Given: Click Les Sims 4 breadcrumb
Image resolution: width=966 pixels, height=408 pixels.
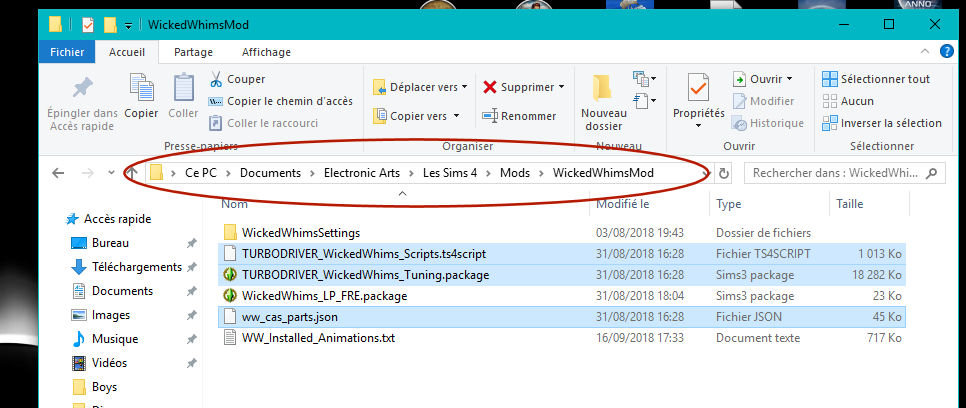Looking at the screenshot, I should coord(450,173).
